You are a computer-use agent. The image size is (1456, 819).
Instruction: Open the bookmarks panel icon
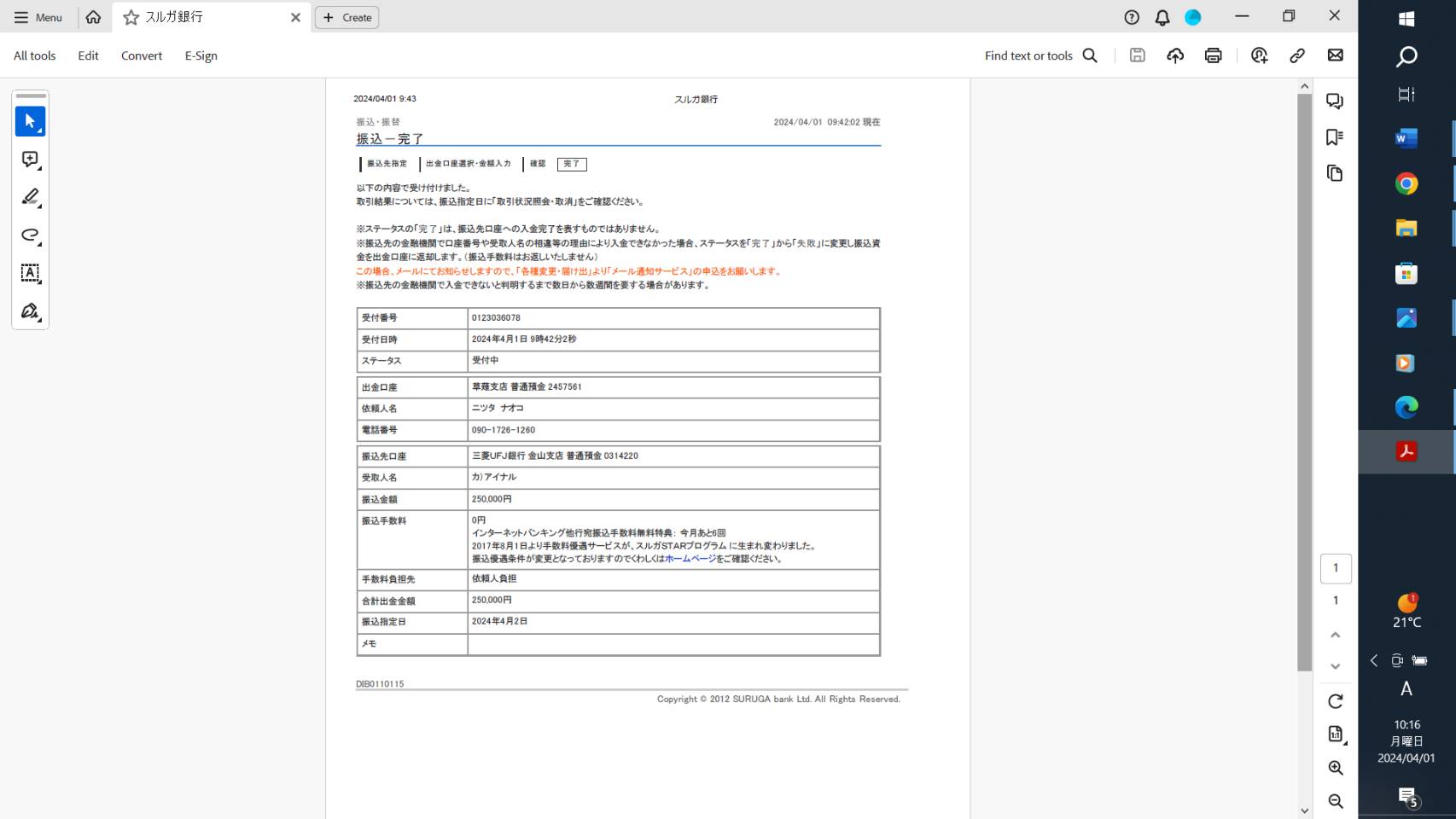point(1335,137)
